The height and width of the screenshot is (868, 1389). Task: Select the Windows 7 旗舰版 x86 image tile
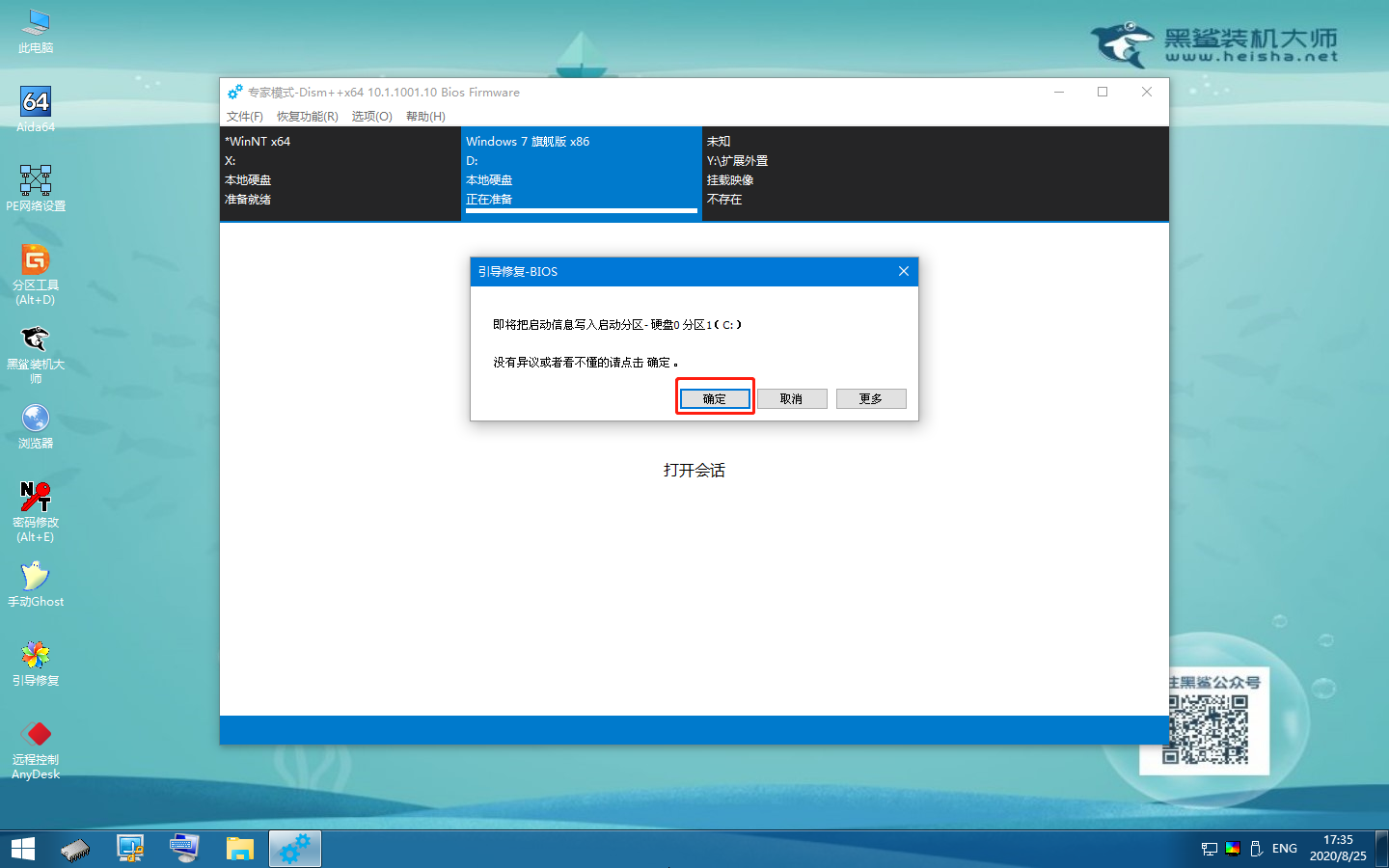coord(581,170)
